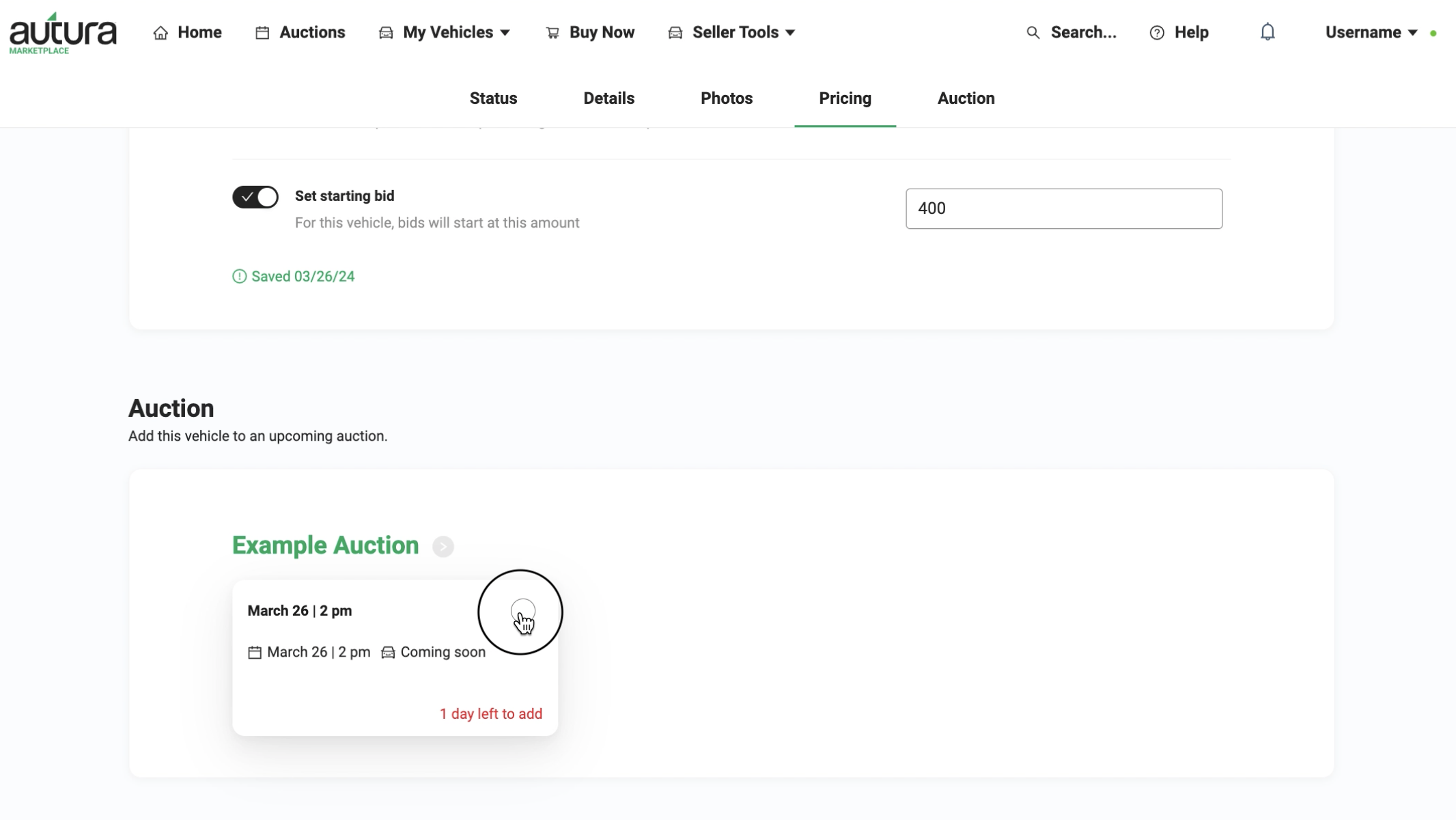Click the Buy Now cart icon
The width and height of the screenshot is (1456, 820).
click(552, 33)
